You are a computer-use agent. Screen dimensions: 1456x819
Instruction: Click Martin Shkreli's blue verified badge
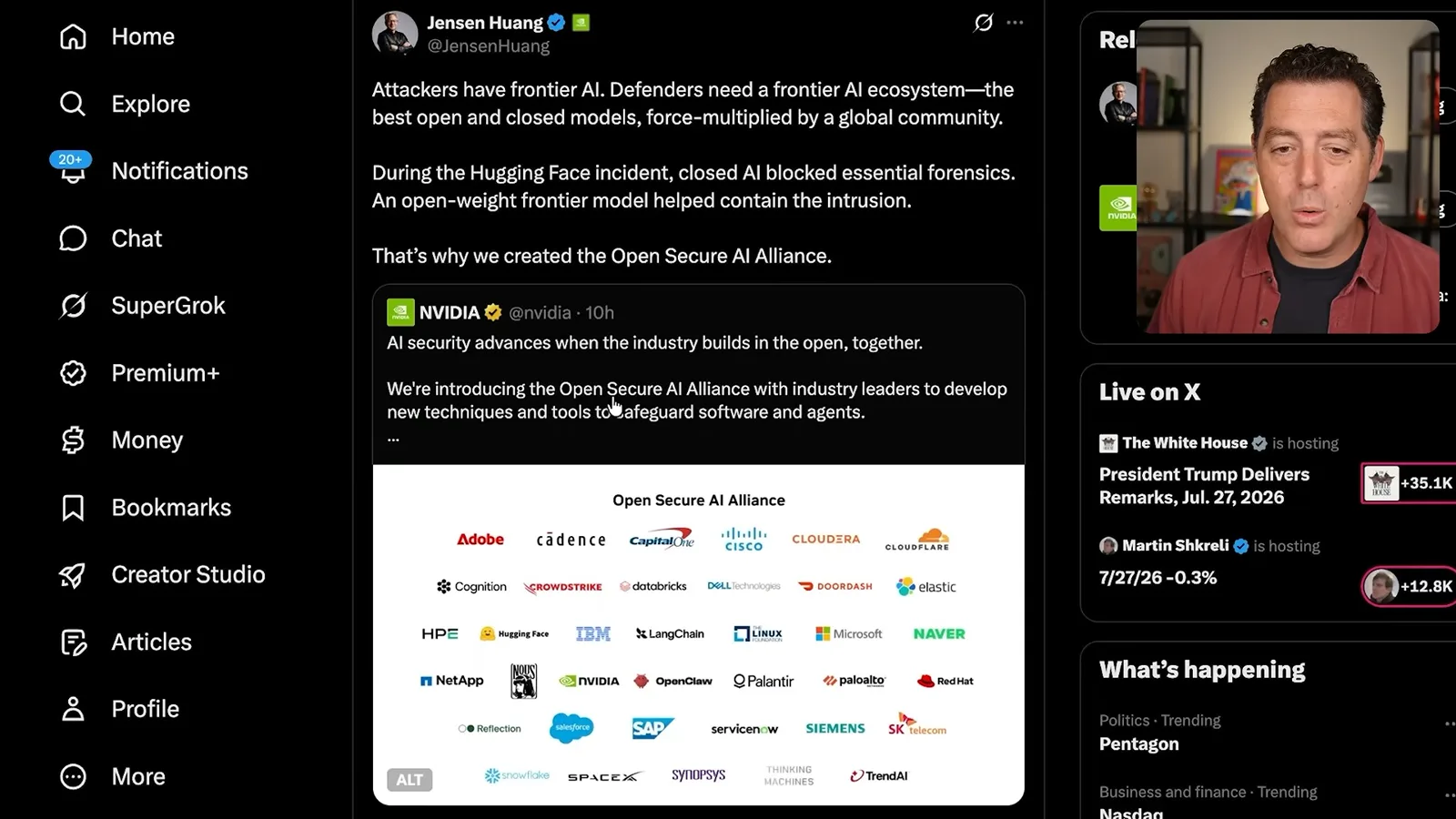coord(1241,546)
